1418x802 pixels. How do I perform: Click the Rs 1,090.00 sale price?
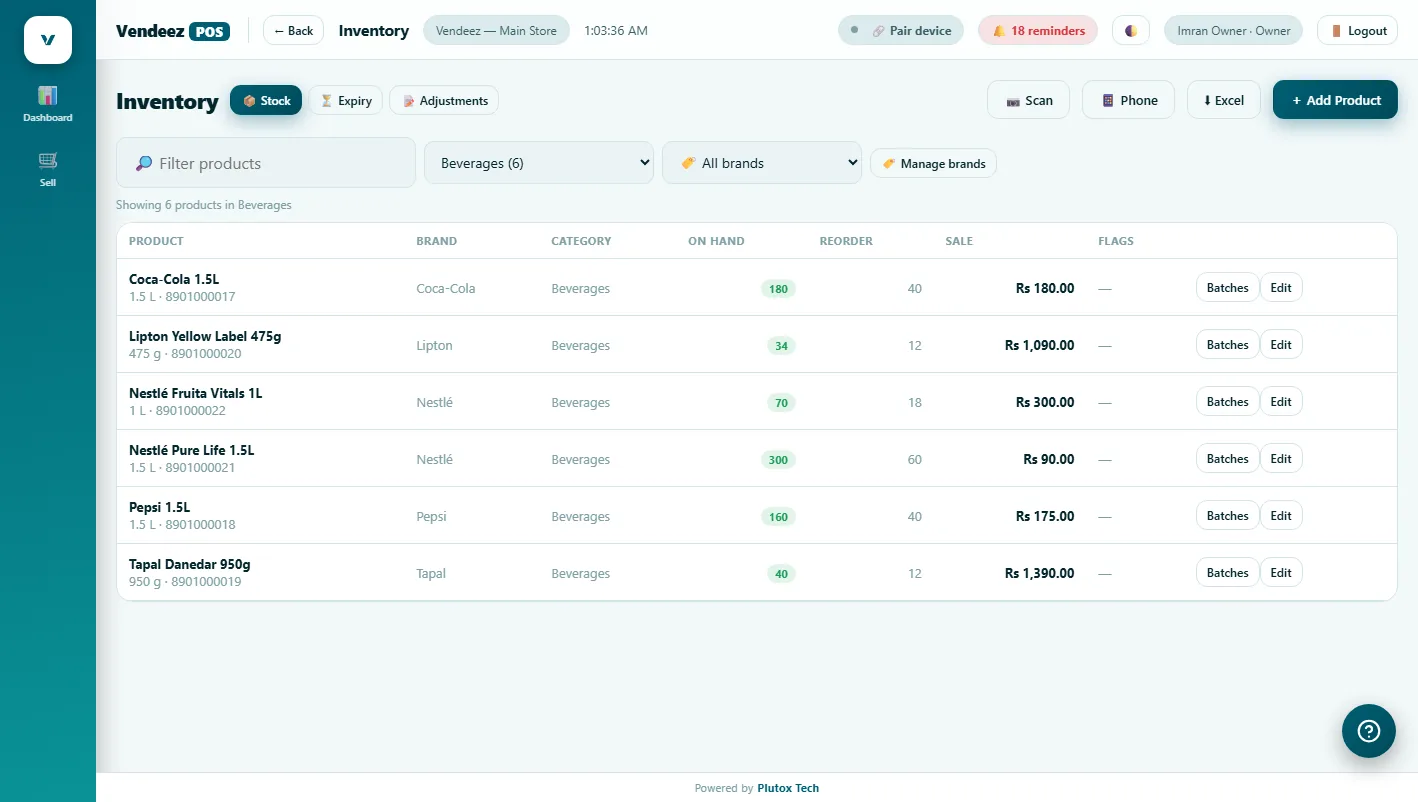pyautogui.click(x=1040, y=346)
